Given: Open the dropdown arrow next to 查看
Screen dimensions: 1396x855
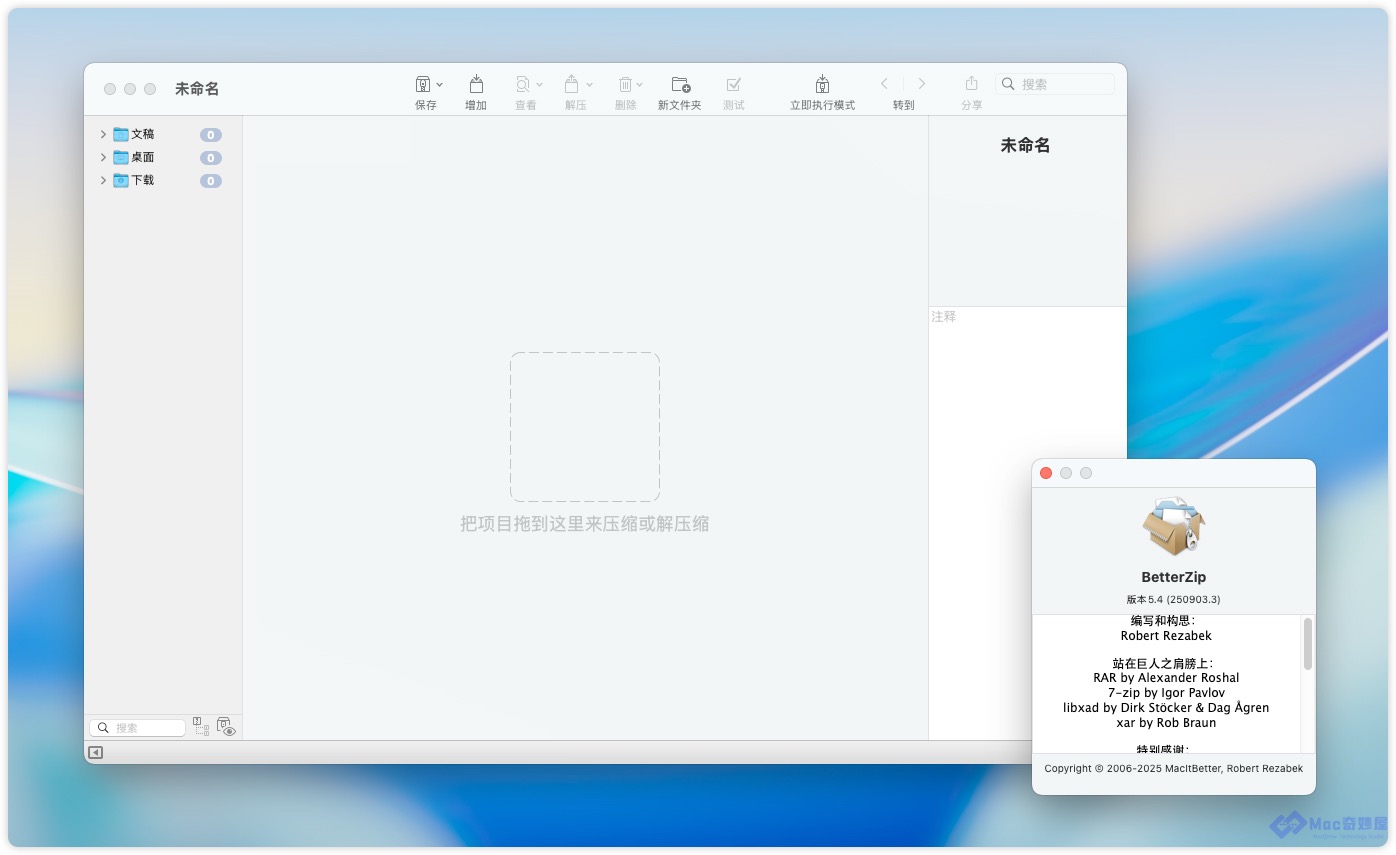Looking at the screenshot, I should [540, 85].
